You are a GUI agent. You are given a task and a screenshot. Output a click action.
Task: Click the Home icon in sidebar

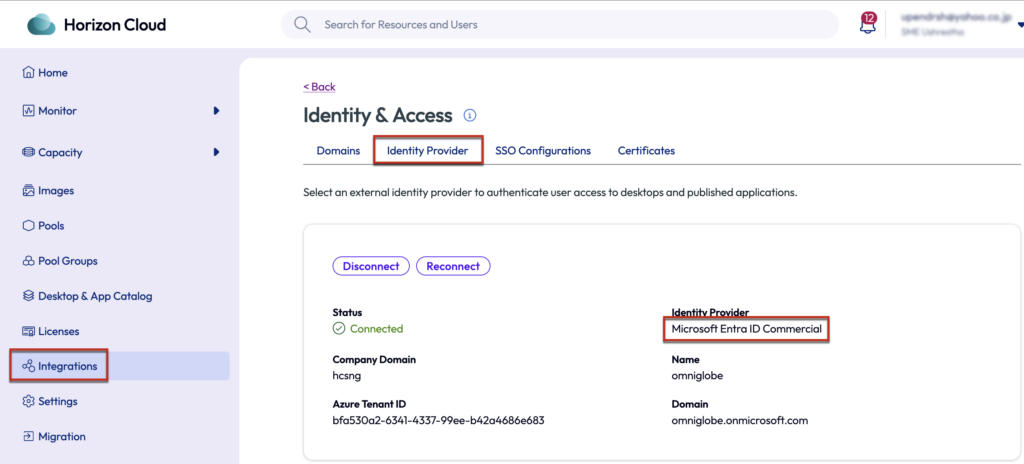tap(28, 73)
